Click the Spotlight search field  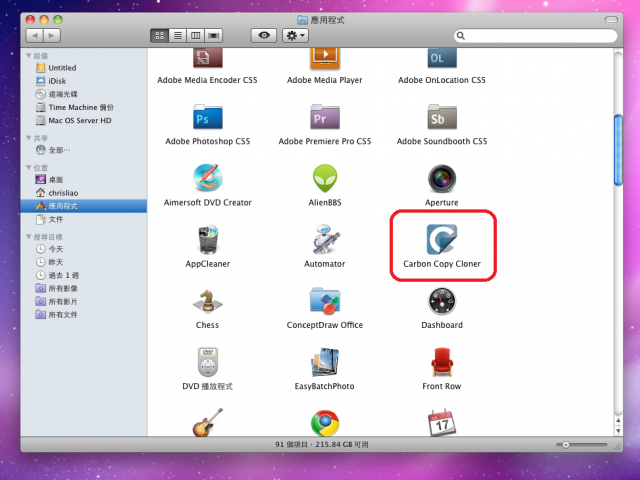click(x=536, y=36)
